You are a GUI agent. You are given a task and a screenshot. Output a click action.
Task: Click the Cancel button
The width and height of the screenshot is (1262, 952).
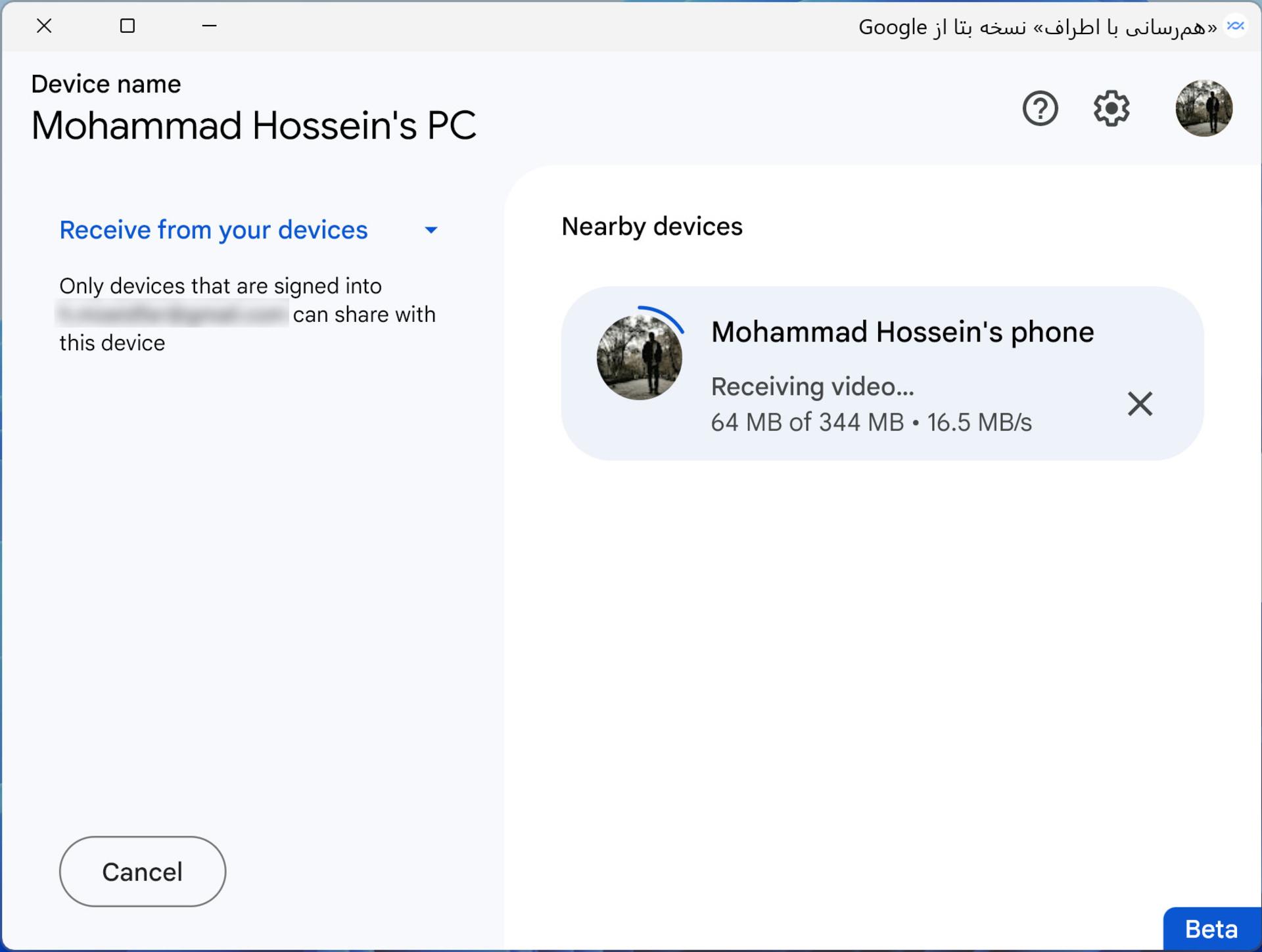pyautogui.click(x=142, y=871)
